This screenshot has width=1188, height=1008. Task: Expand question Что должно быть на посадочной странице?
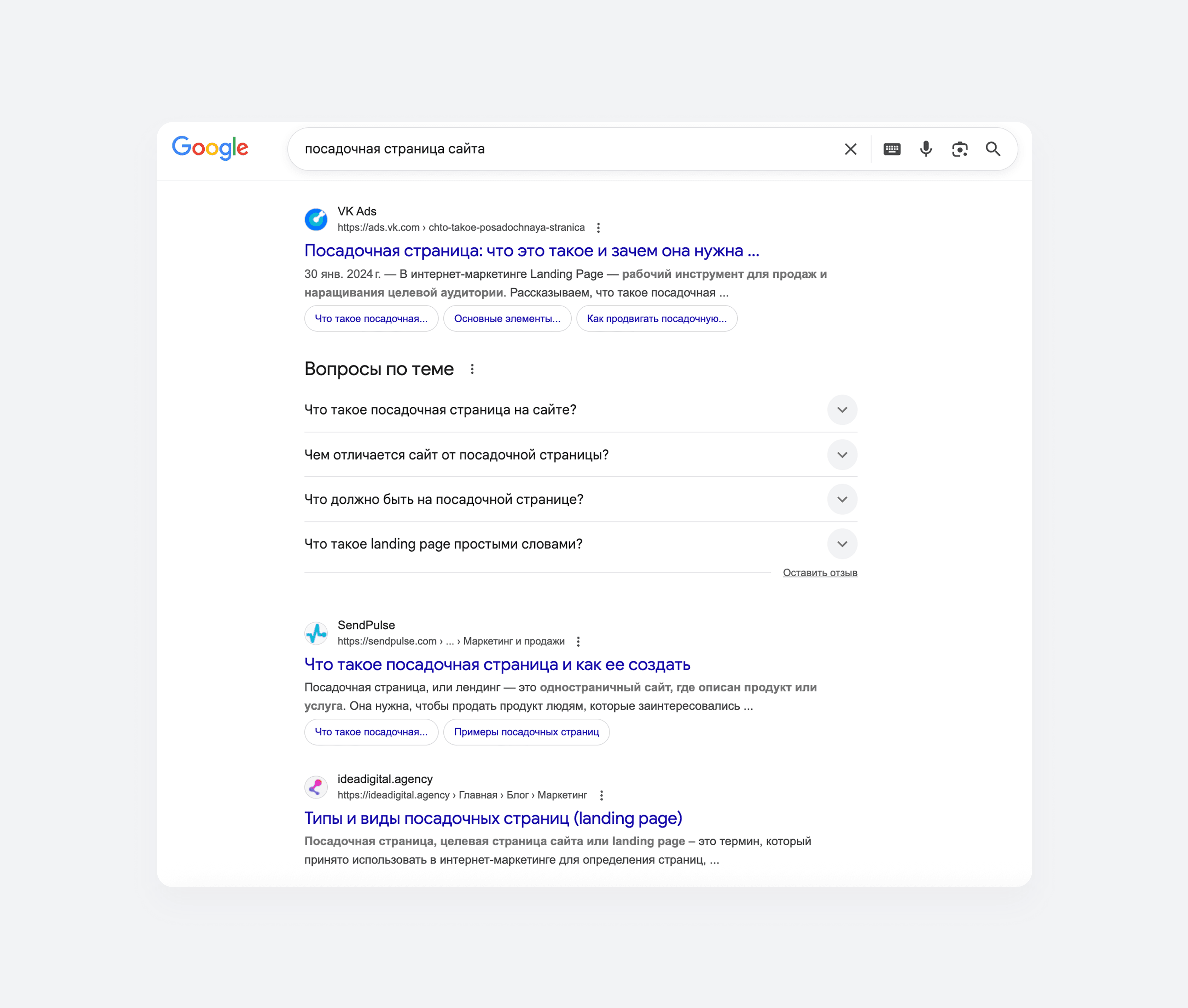842,499
